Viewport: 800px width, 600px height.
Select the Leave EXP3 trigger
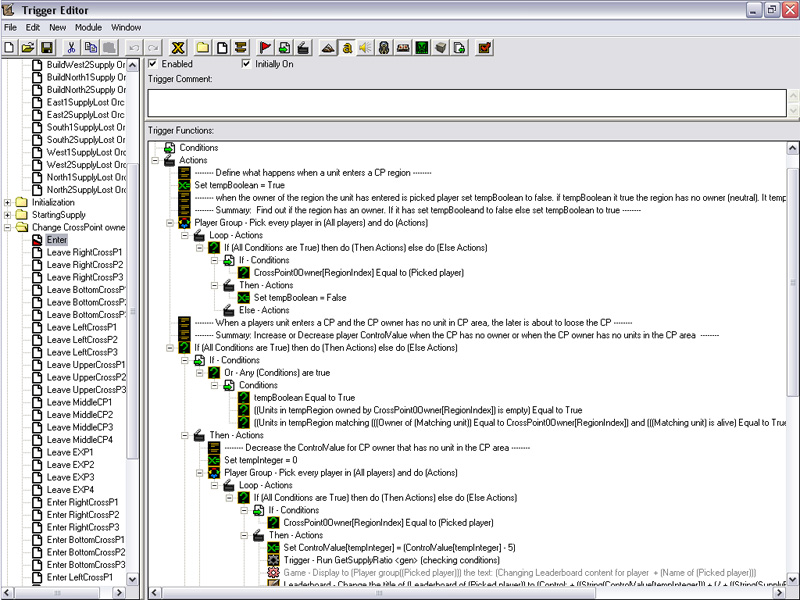70,478
